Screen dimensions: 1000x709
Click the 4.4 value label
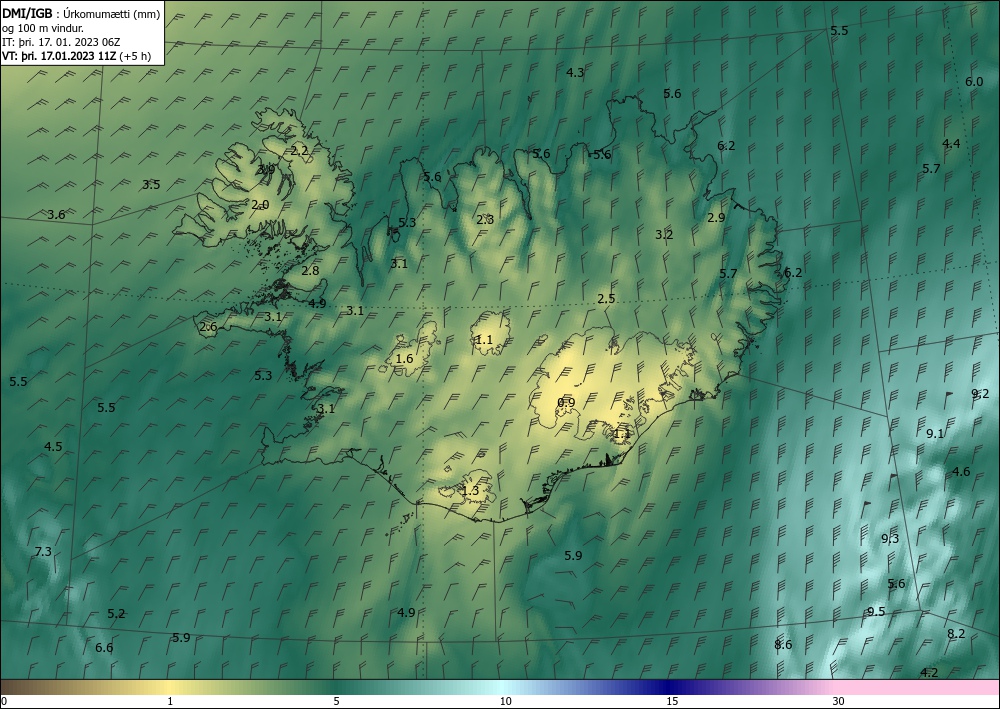pos(951,143)
